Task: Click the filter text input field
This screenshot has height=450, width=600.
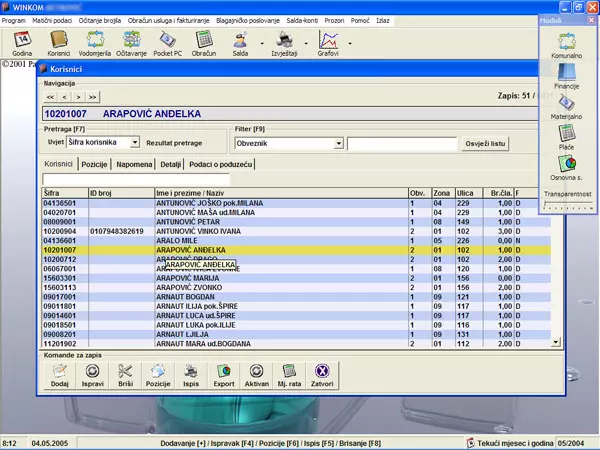Action: point(401,144)
